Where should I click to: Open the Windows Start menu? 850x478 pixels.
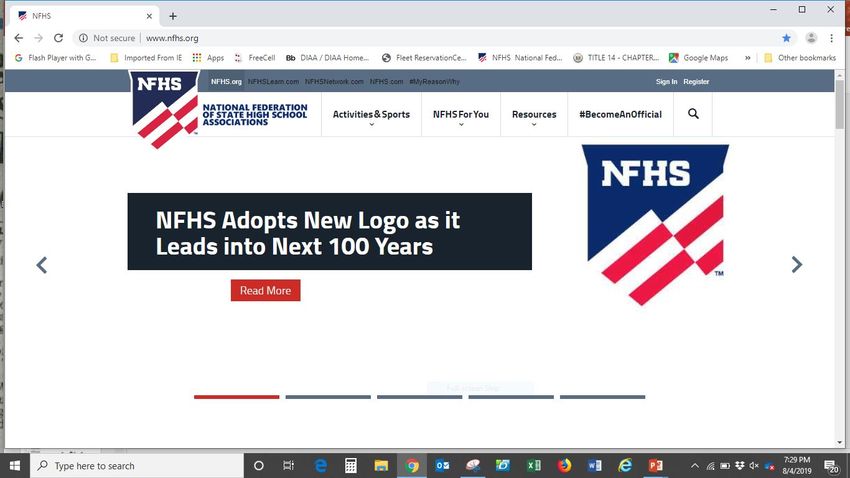[15, 466]
